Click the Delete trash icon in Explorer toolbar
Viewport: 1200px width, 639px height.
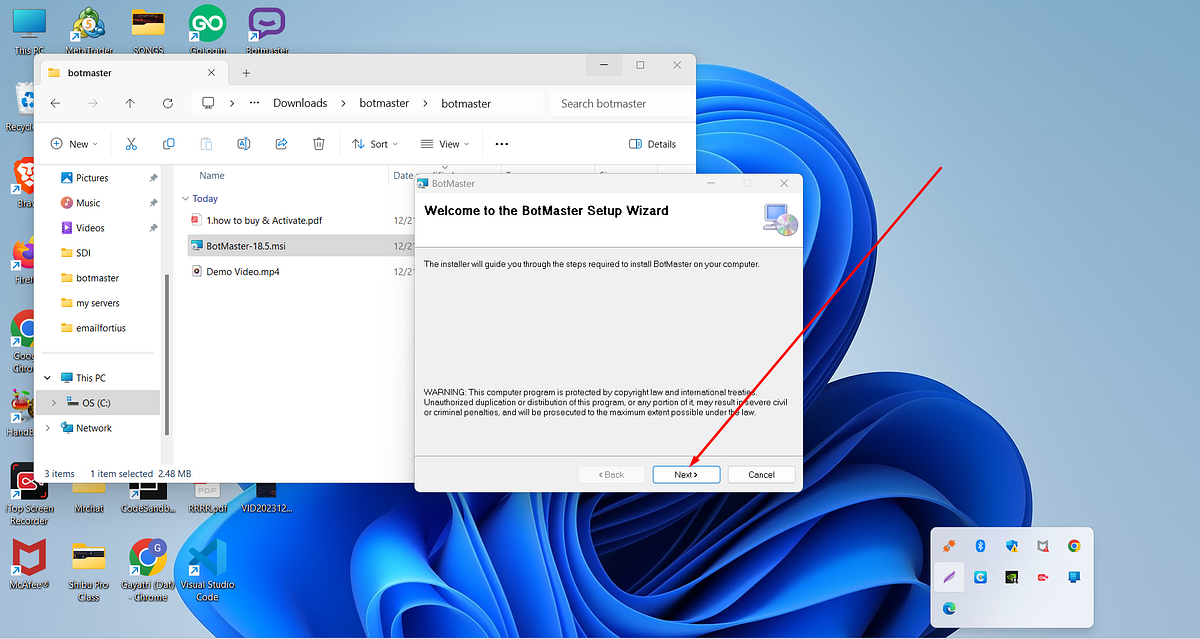coord(318,144)
